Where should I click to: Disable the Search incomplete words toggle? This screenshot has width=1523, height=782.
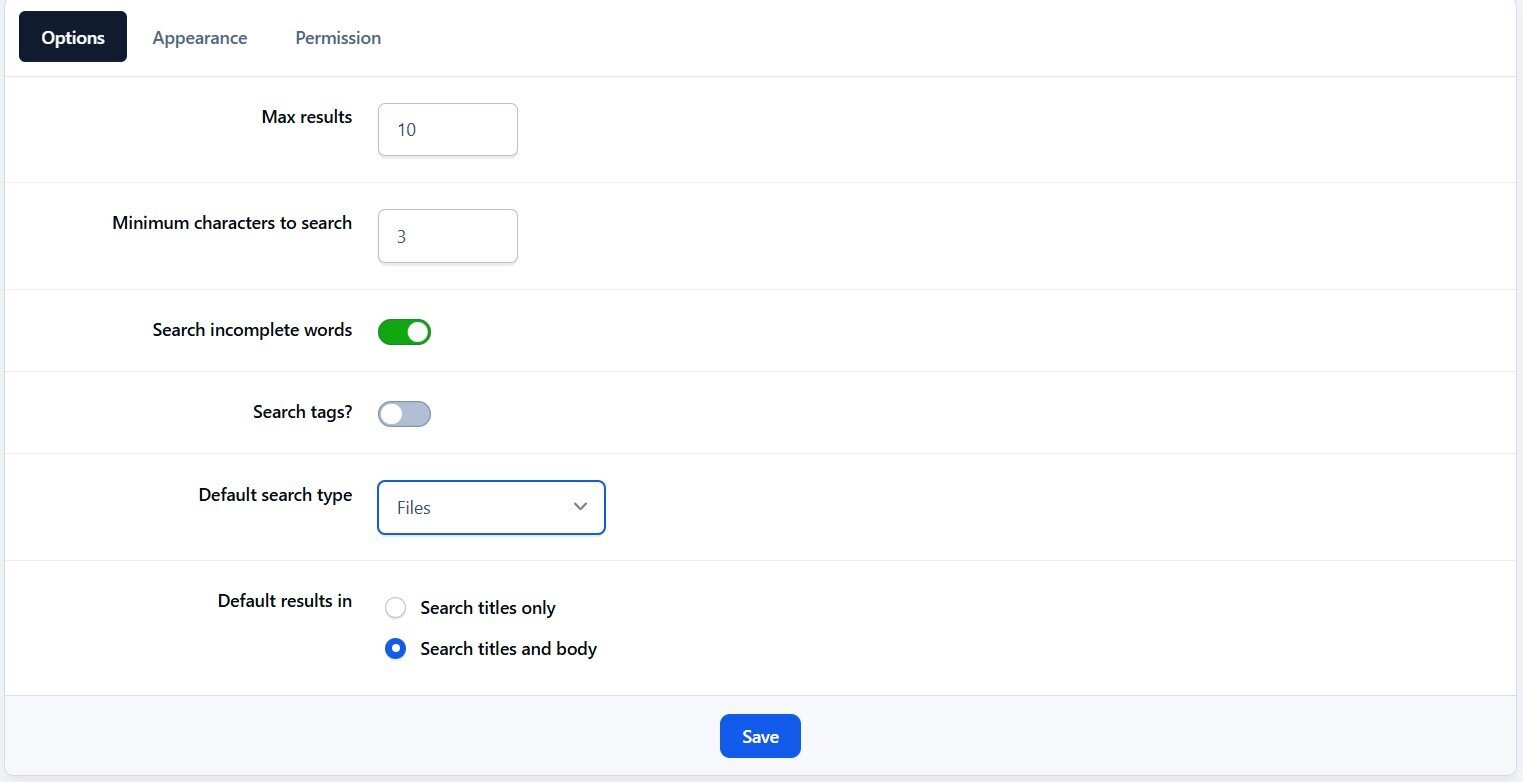tap(404, 332)
